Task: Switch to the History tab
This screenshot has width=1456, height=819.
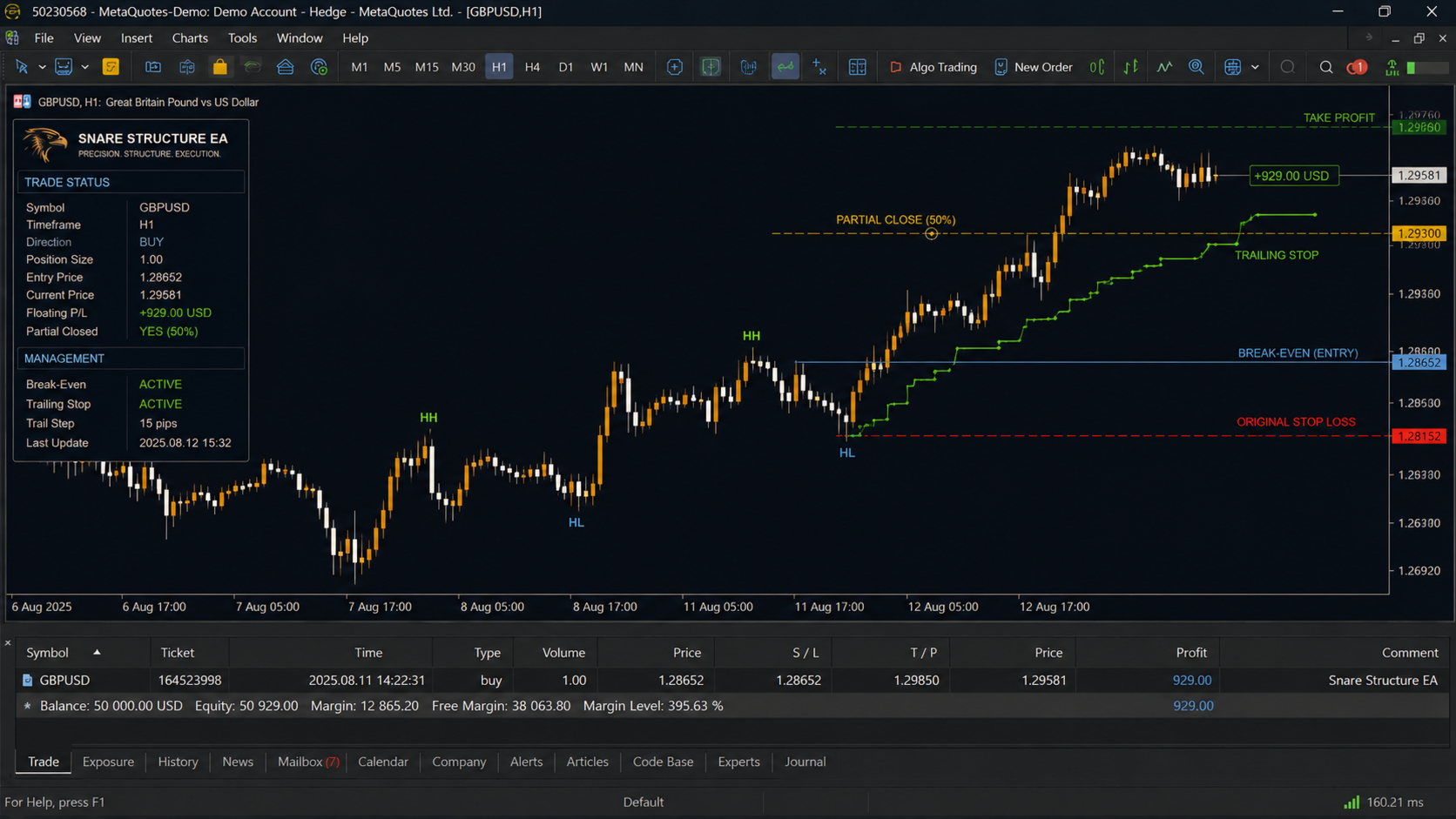Action: tap(178, 762)
